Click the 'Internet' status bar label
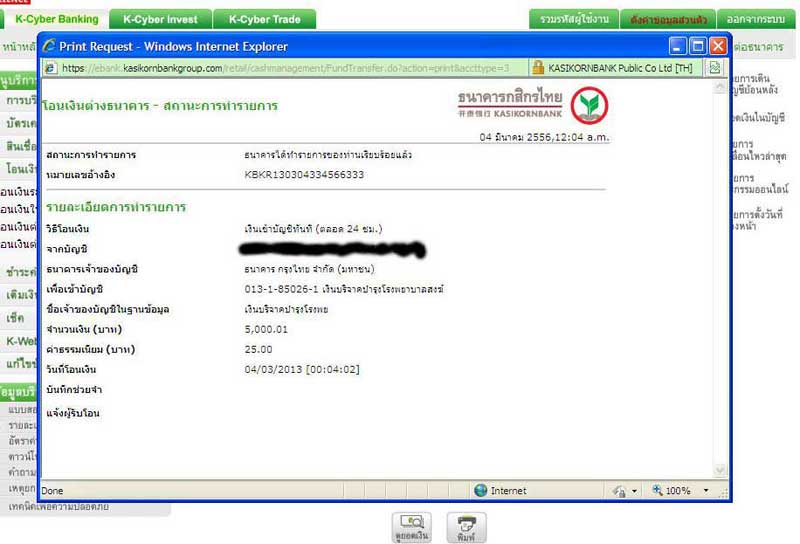 pyautogui.click(x=508, y=490)
